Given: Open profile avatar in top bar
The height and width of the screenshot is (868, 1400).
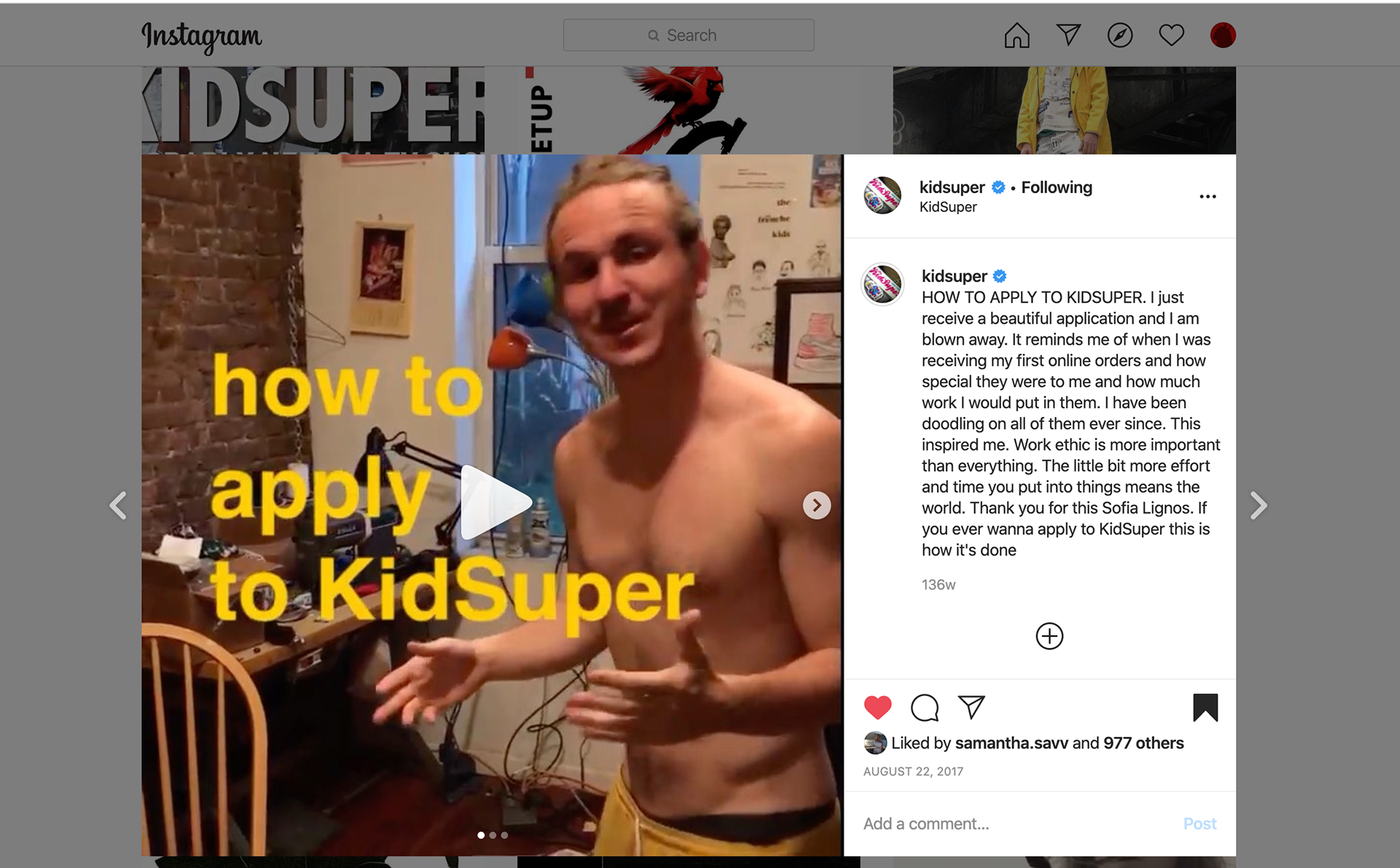Looking at the screenshot, I should tap(1223, 35).
